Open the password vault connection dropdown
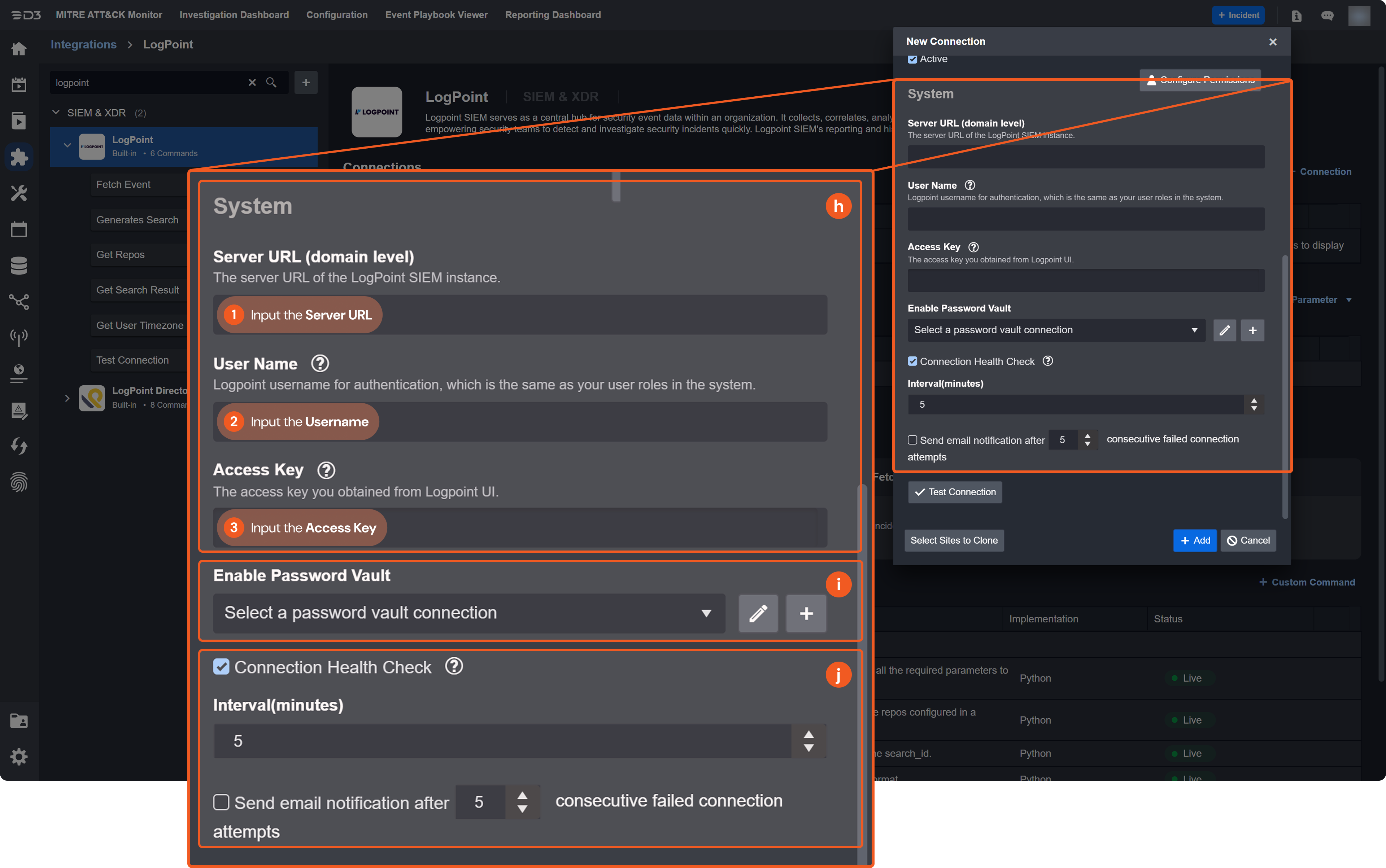Image resolution: width=1386 pixels, height=868 pixels. 1056,330
